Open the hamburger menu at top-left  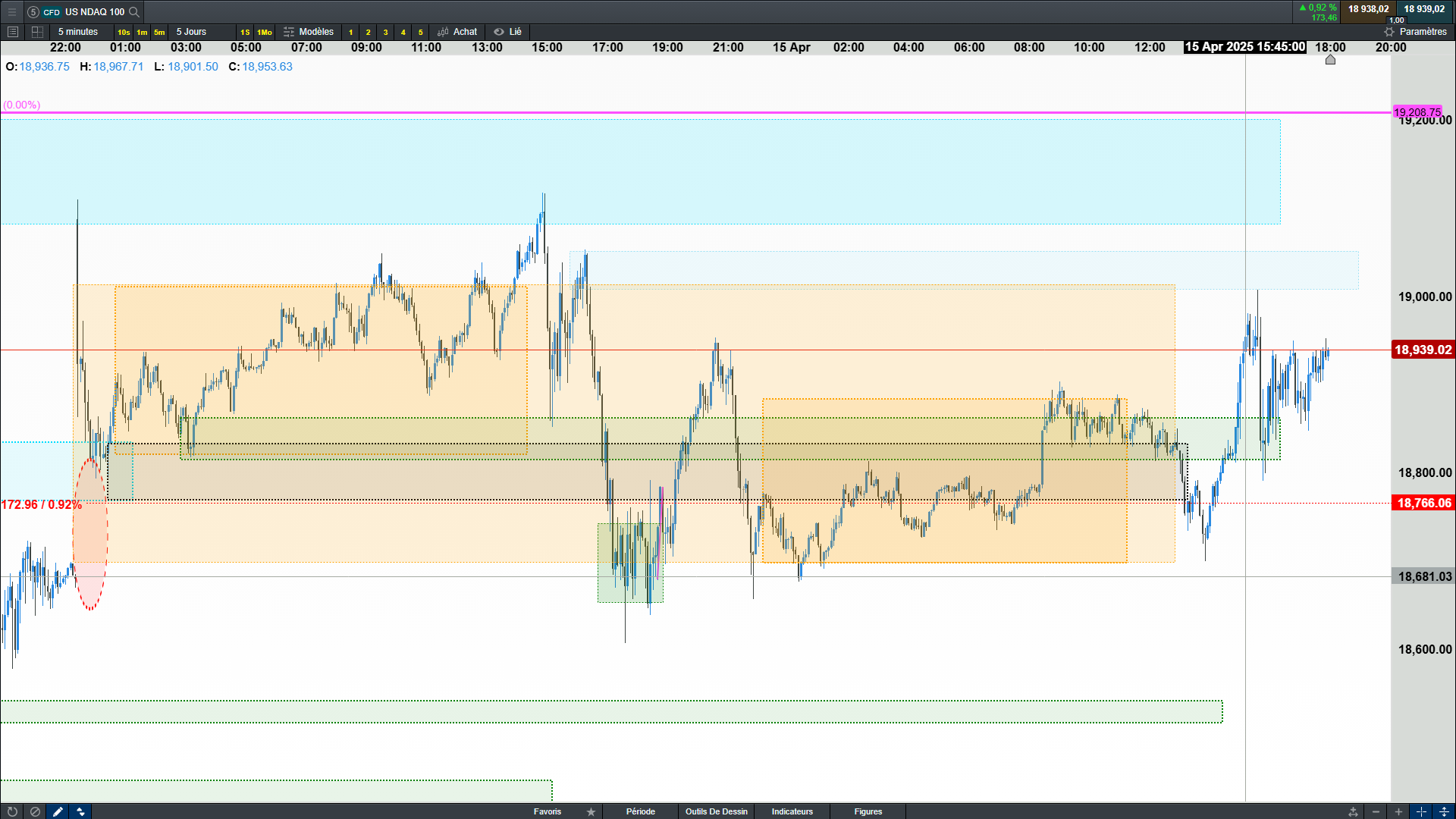coord(11,11)
